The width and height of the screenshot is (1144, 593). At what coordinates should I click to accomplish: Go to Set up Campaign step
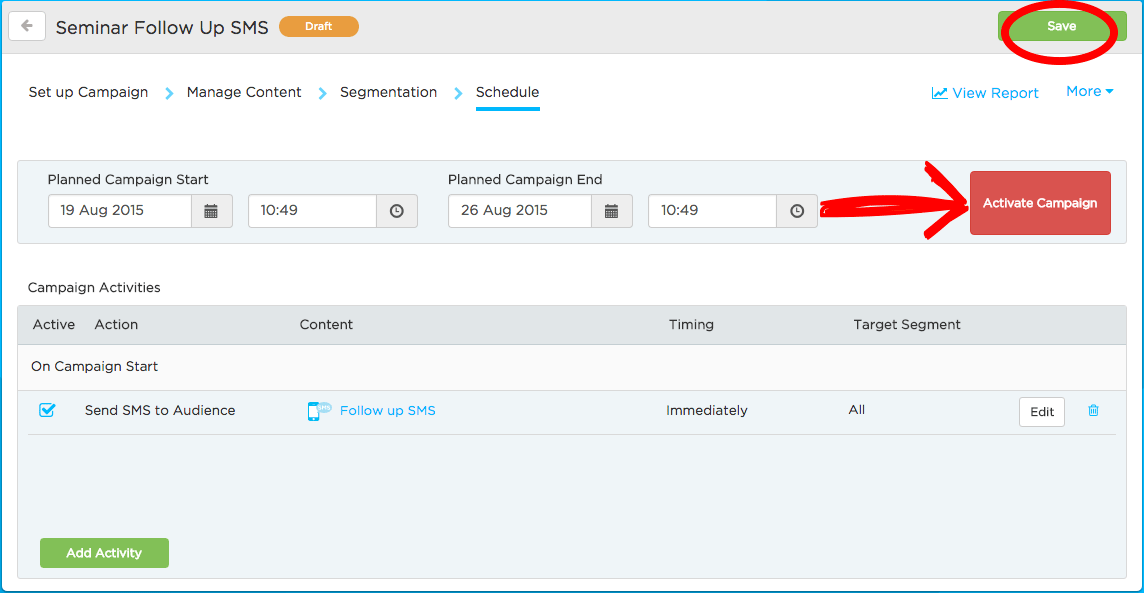tap(88, 92)
